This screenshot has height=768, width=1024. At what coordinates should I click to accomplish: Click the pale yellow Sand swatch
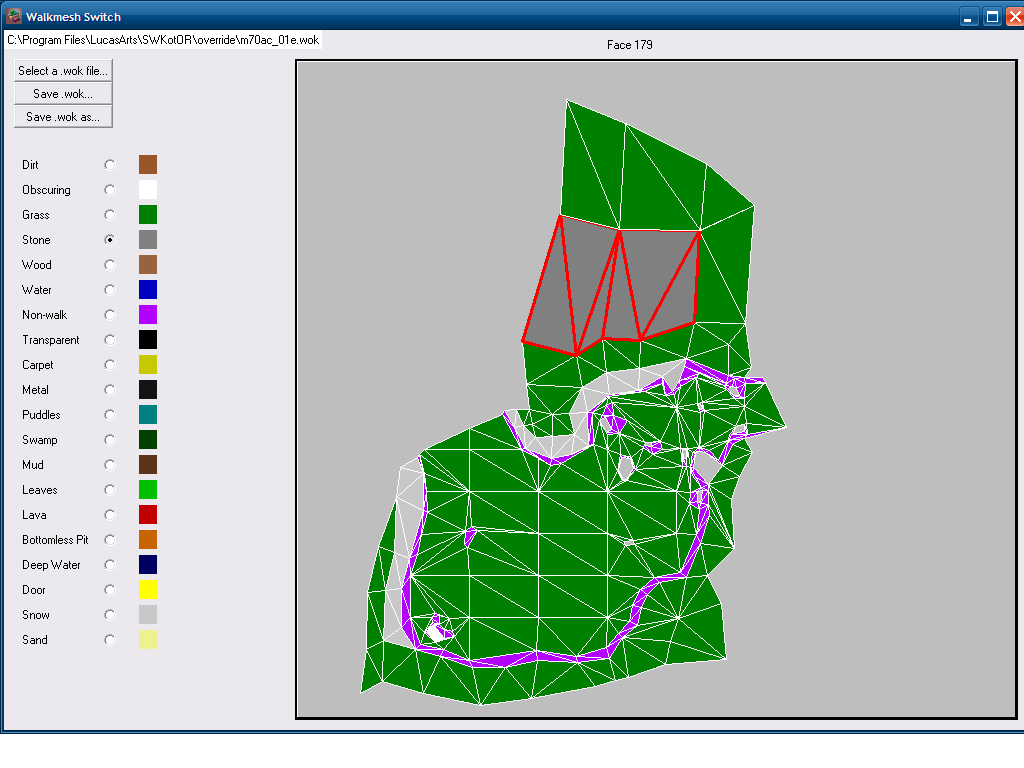[x=148, y=640]
